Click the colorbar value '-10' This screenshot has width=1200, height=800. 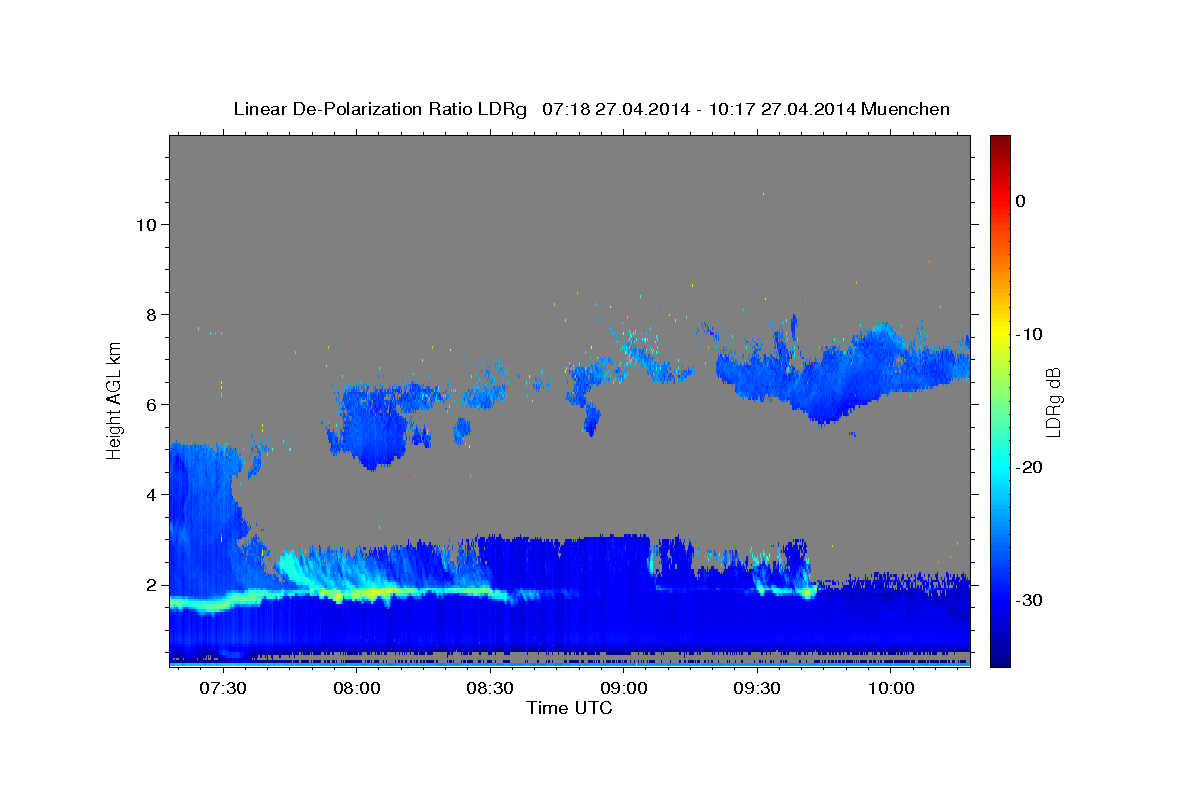tap(1030, 334)
